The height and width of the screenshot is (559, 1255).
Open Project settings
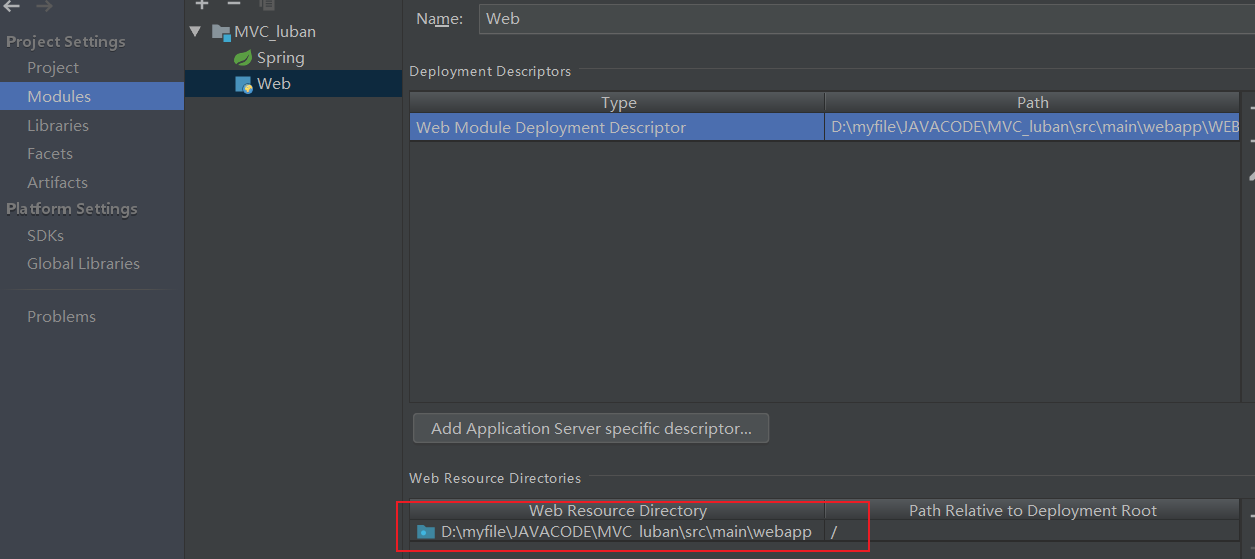(x=53, y=68)
